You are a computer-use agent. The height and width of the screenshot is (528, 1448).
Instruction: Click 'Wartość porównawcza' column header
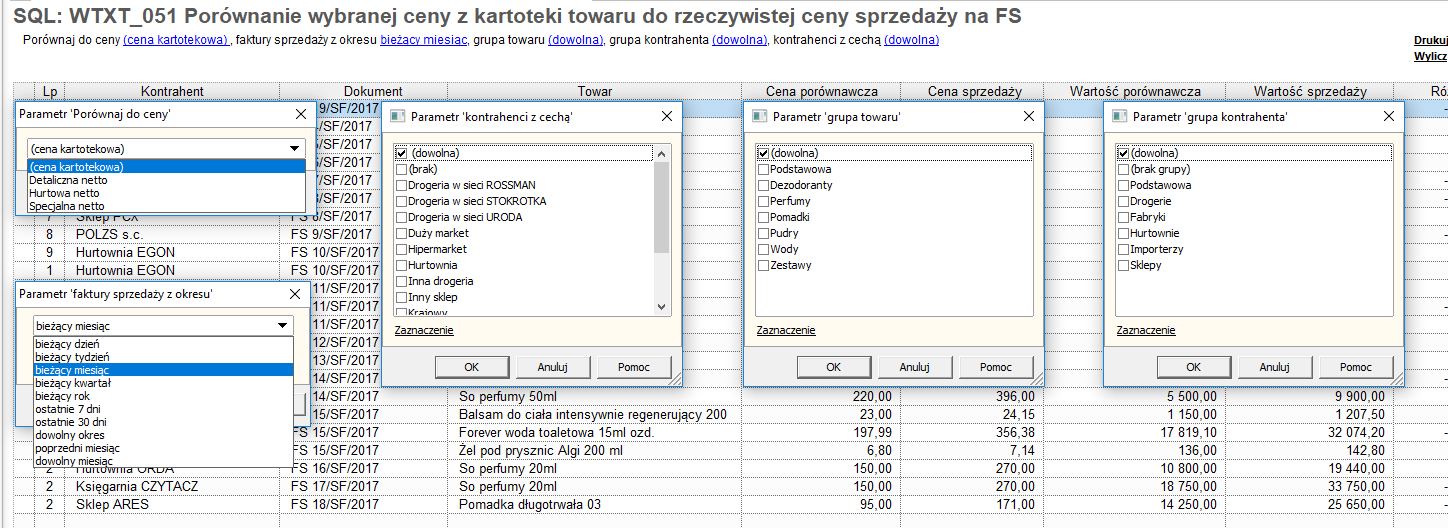(x=1134, y=91)
